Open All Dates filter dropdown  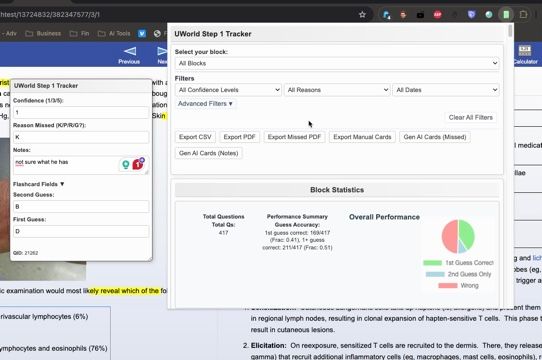pos(446,90)
